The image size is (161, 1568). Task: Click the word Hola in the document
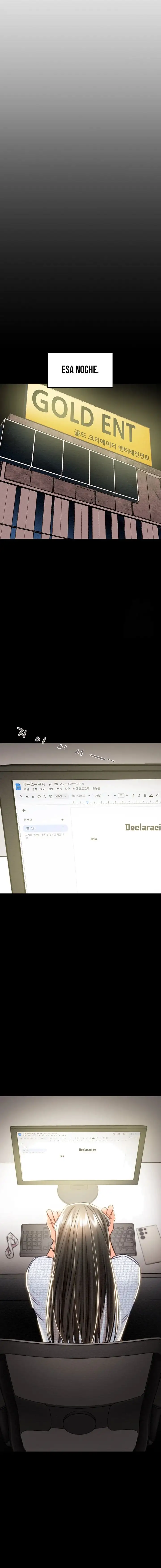pos(93,839)
